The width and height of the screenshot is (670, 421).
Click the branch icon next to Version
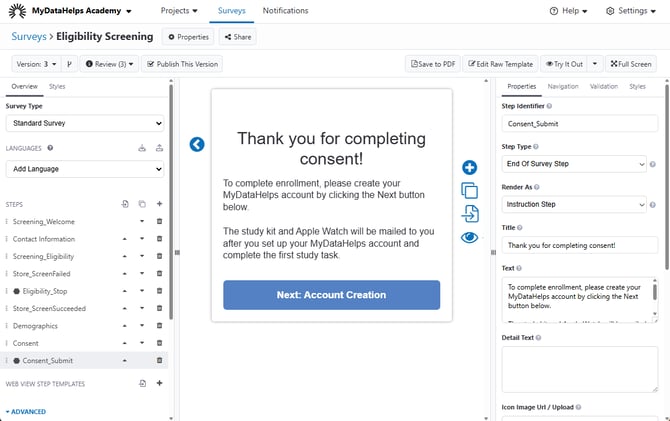click(x=69, y=64)
